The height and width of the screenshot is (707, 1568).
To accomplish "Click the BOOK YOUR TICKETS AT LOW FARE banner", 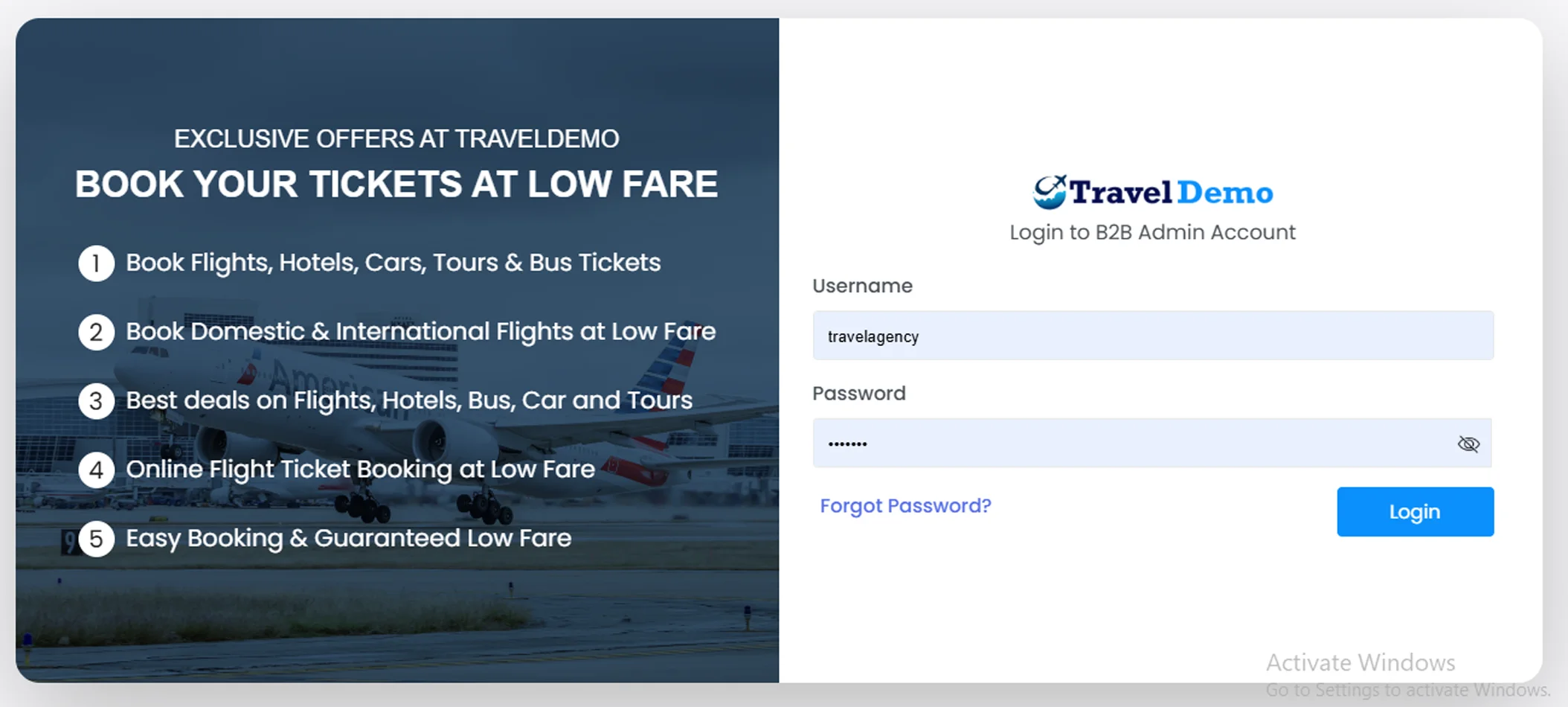I will (x=396, y=184).
